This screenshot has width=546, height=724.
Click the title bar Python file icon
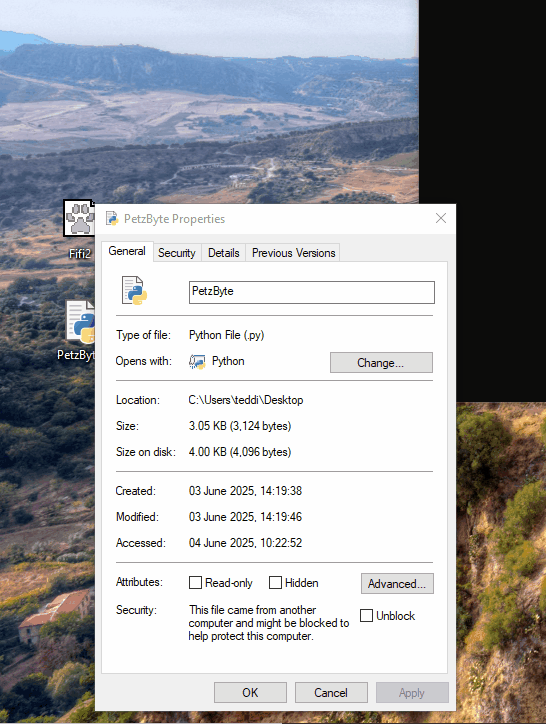point(112,218)
